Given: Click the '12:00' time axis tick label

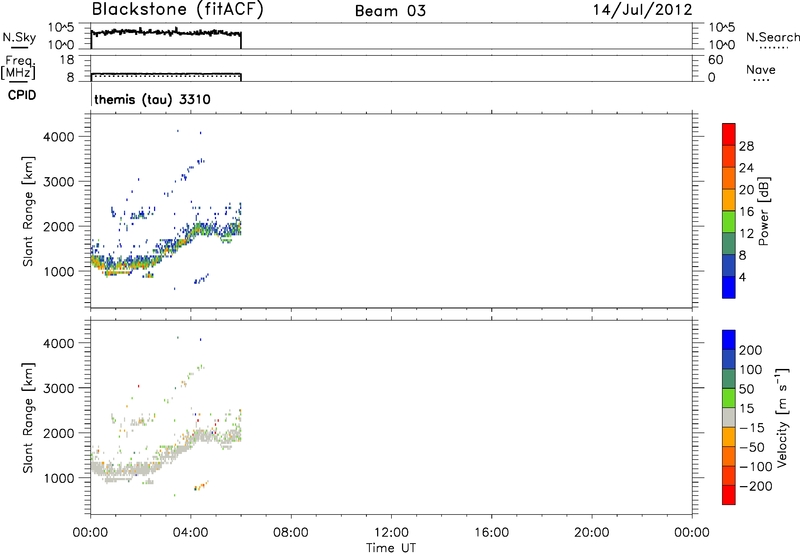Looking at the screenshot, I should pos(391,533).
